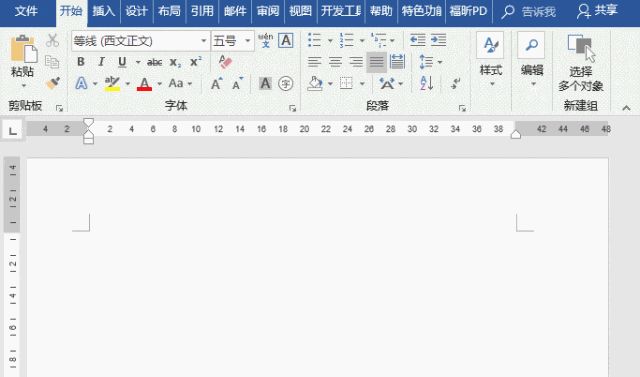Image resolution: width=640 pixels, height=377 pixels.
Task: Align text left
Action: click(314, 62)
